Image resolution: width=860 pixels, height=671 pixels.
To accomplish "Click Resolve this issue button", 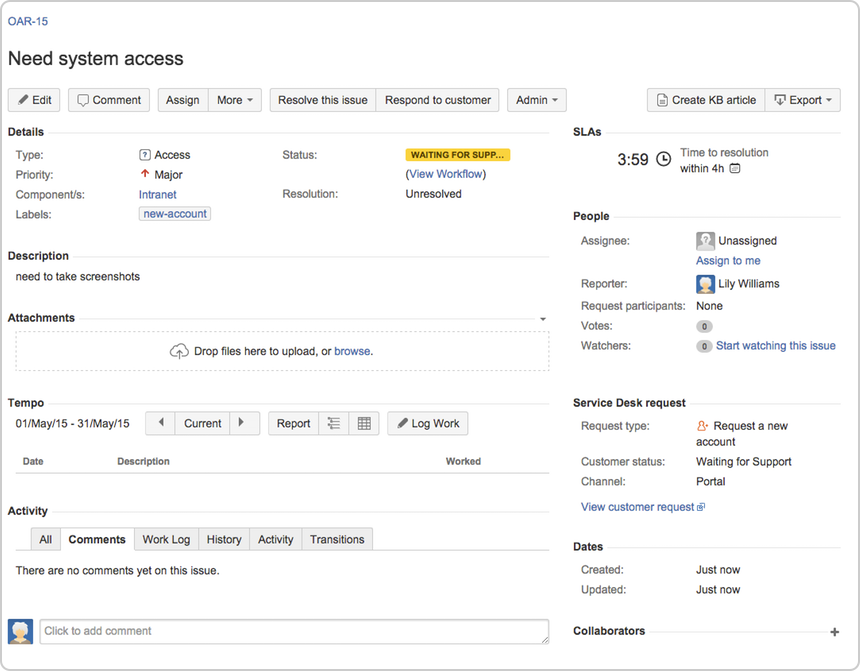I will click(322, 100).
